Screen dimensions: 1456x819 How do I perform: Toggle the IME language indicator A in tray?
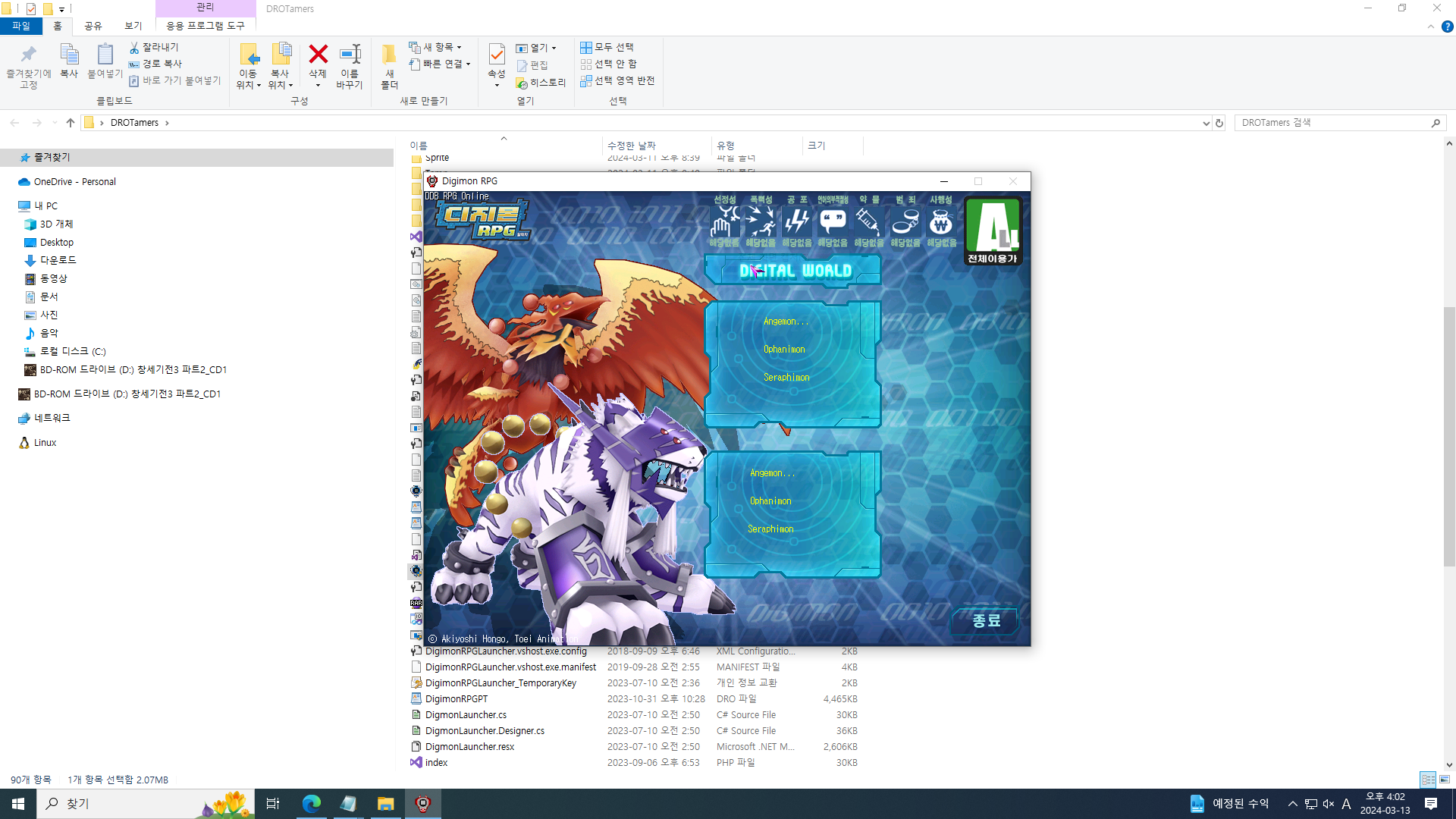(1346, 804)
